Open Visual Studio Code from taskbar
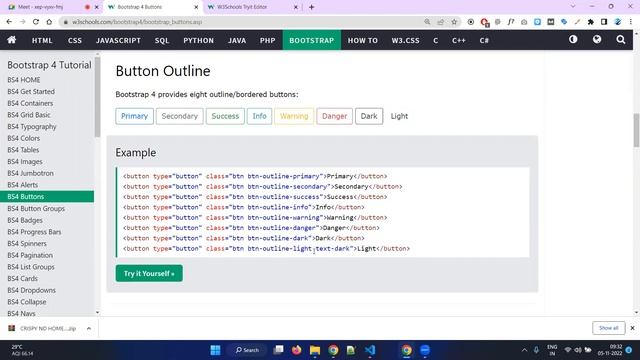The image size is (640, 360). coord(370,350)
